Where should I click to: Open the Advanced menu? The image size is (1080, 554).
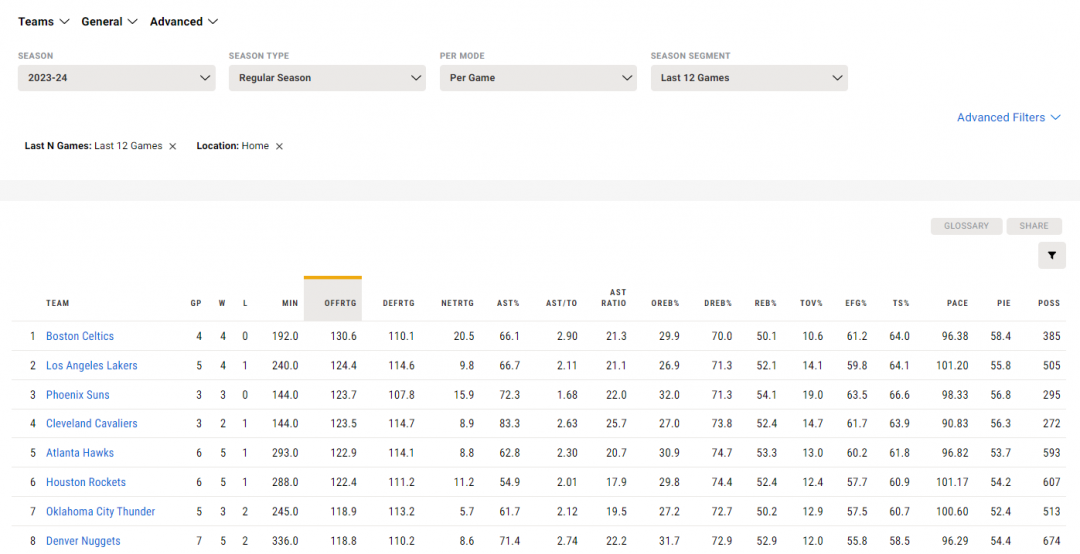(184, 21)
